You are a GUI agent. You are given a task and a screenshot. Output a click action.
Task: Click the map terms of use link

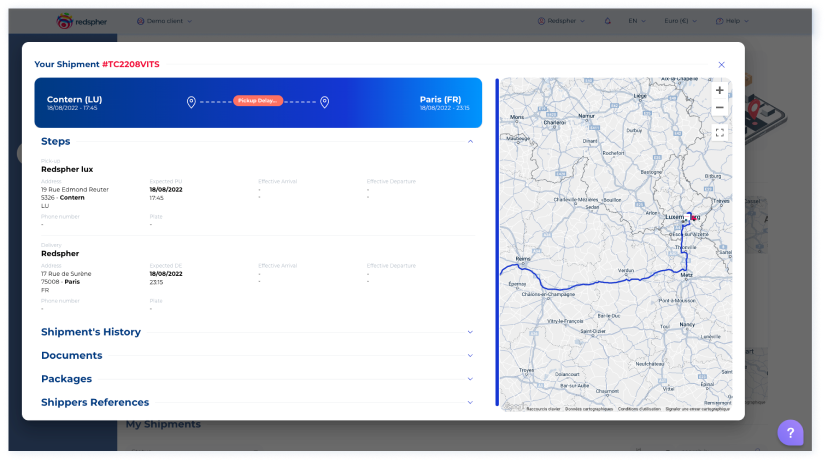pyautogui.click(x=639, y=409)
